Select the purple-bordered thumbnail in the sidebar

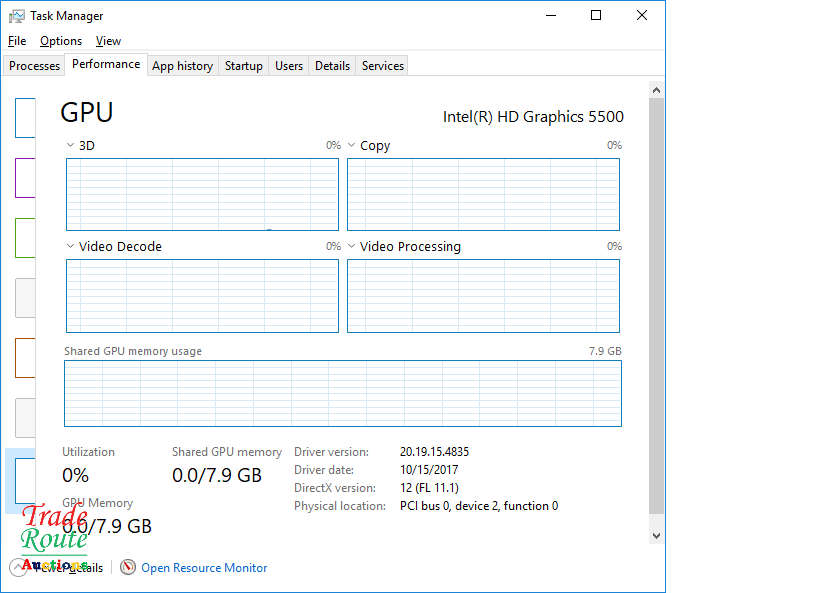pyautogui.click(x=25, y=178)
